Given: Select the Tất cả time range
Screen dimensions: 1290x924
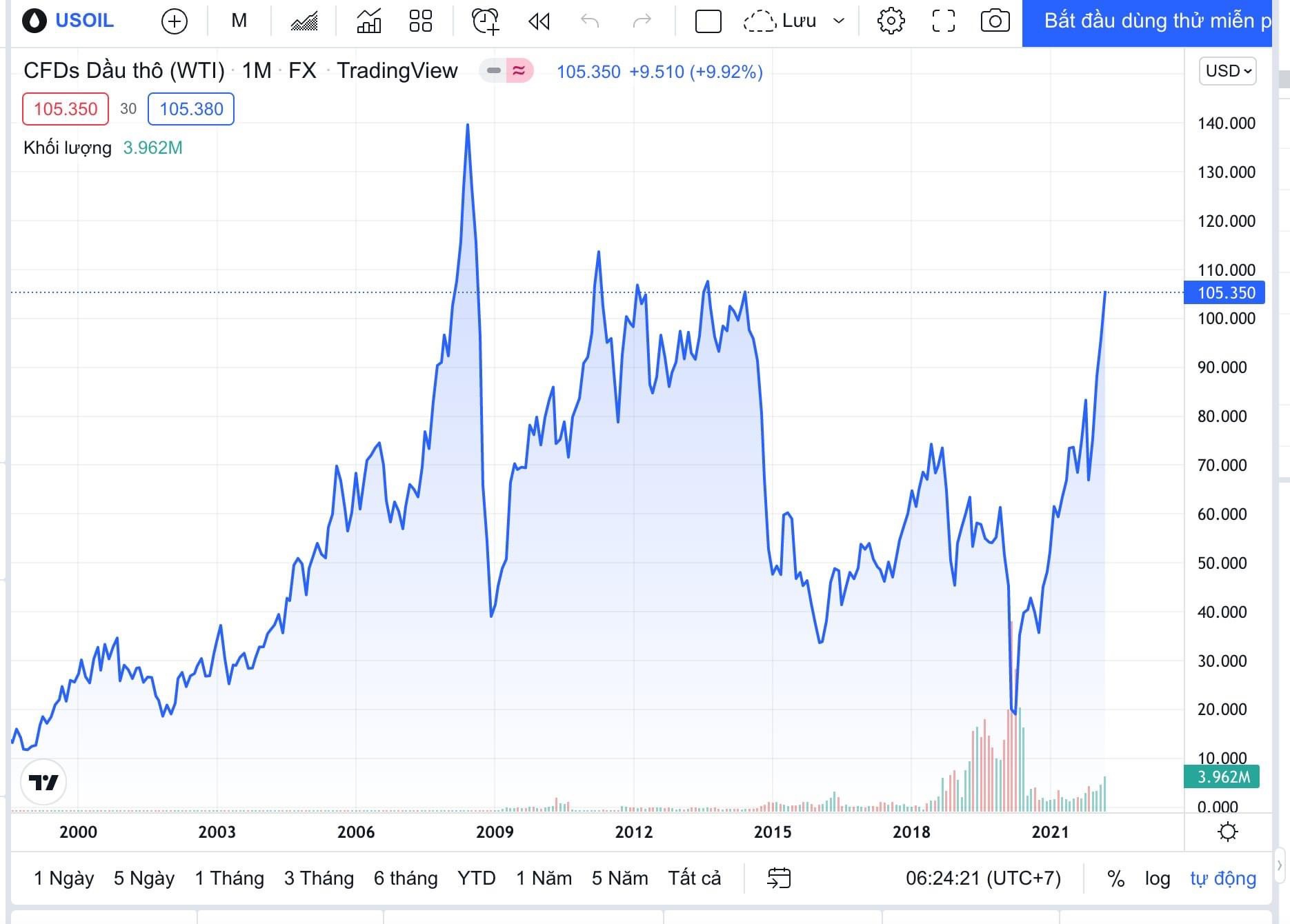Looking at the screenshot, I should tap(695, 878).
